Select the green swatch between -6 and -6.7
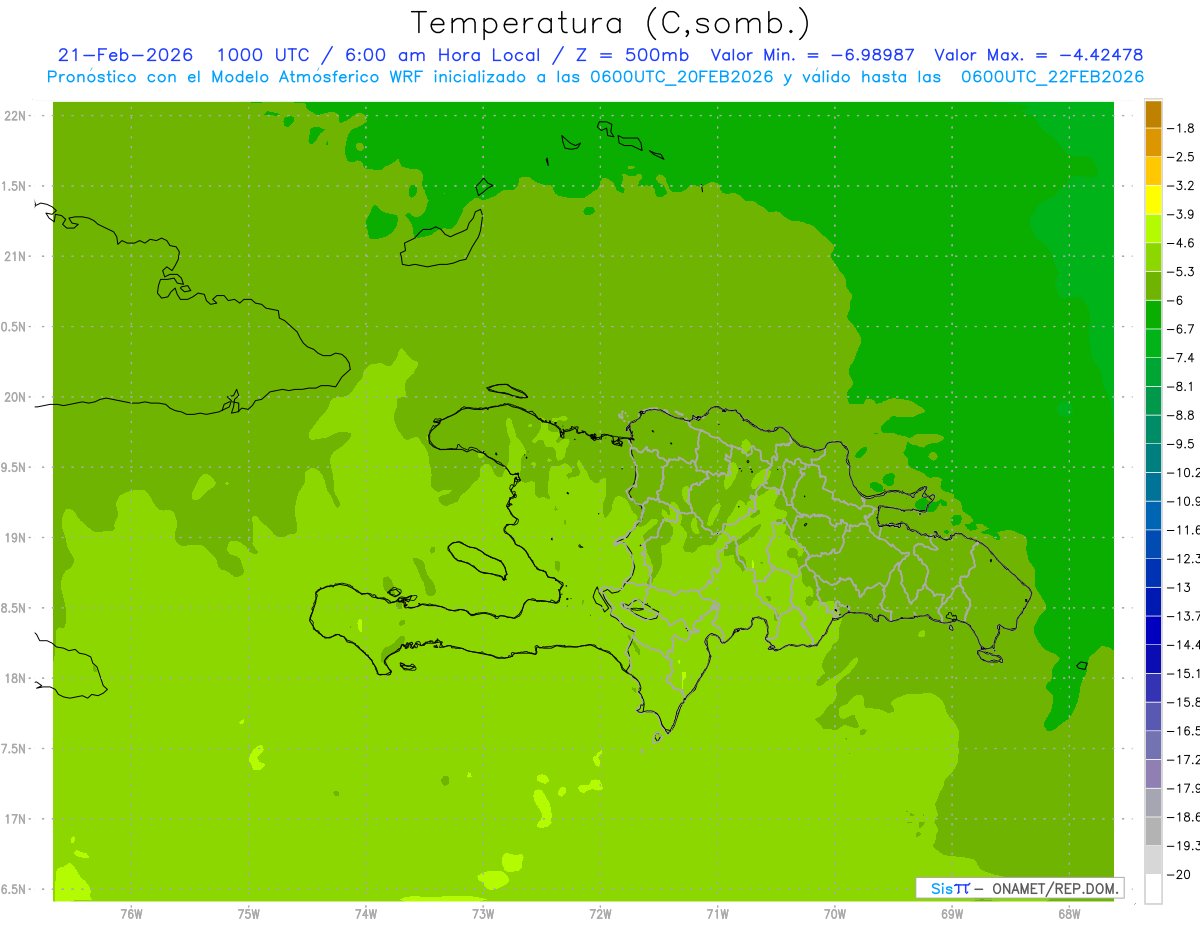 pos(1153,315)
